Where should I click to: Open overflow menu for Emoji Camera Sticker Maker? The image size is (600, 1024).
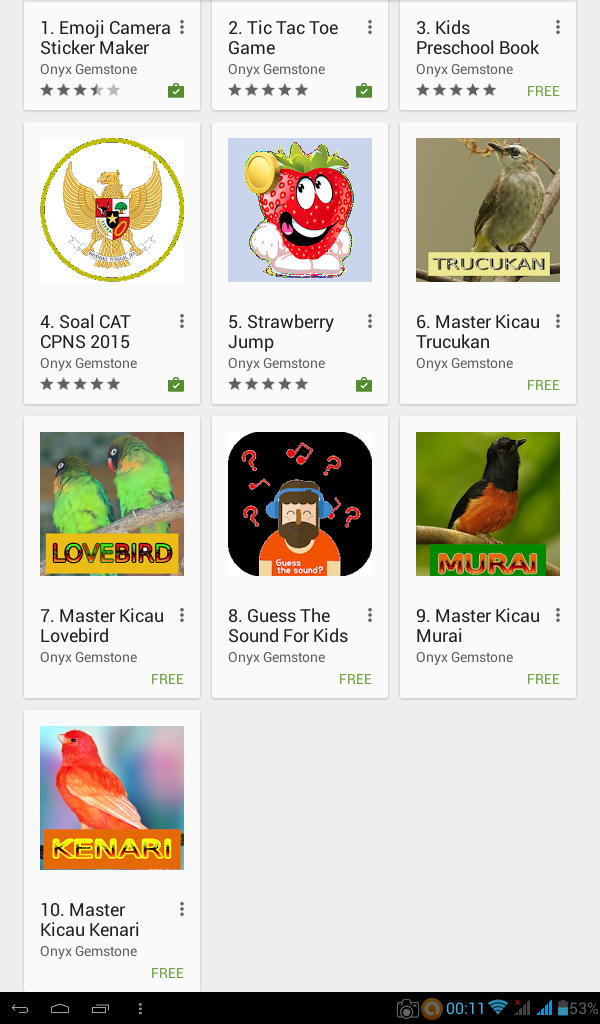182,27
